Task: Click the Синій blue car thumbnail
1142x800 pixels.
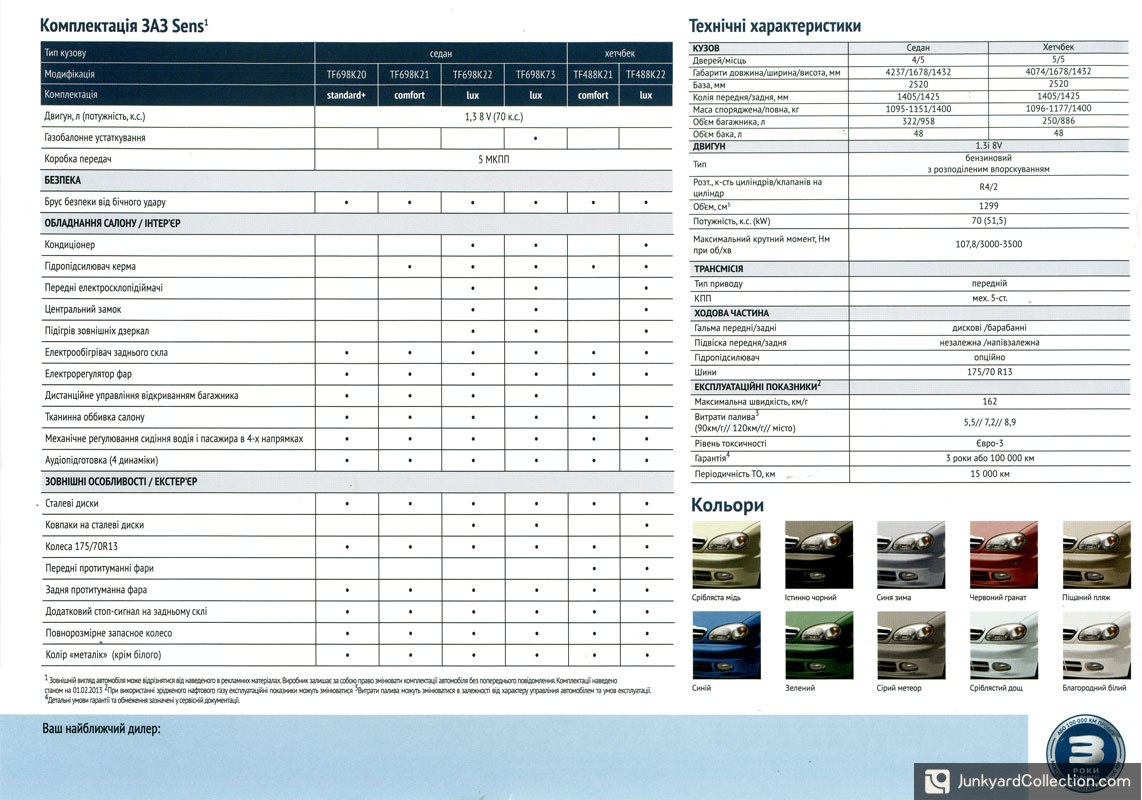Action: click(x=725, y=646)
